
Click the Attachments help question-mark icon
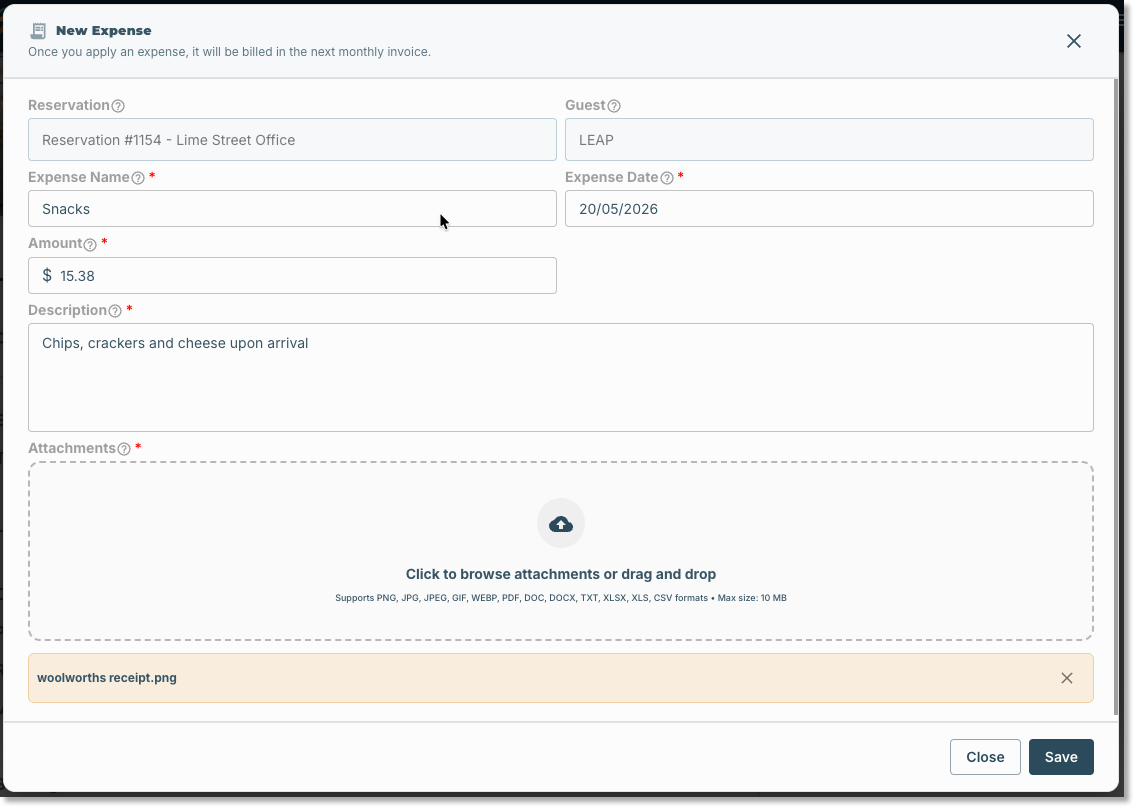124,449
